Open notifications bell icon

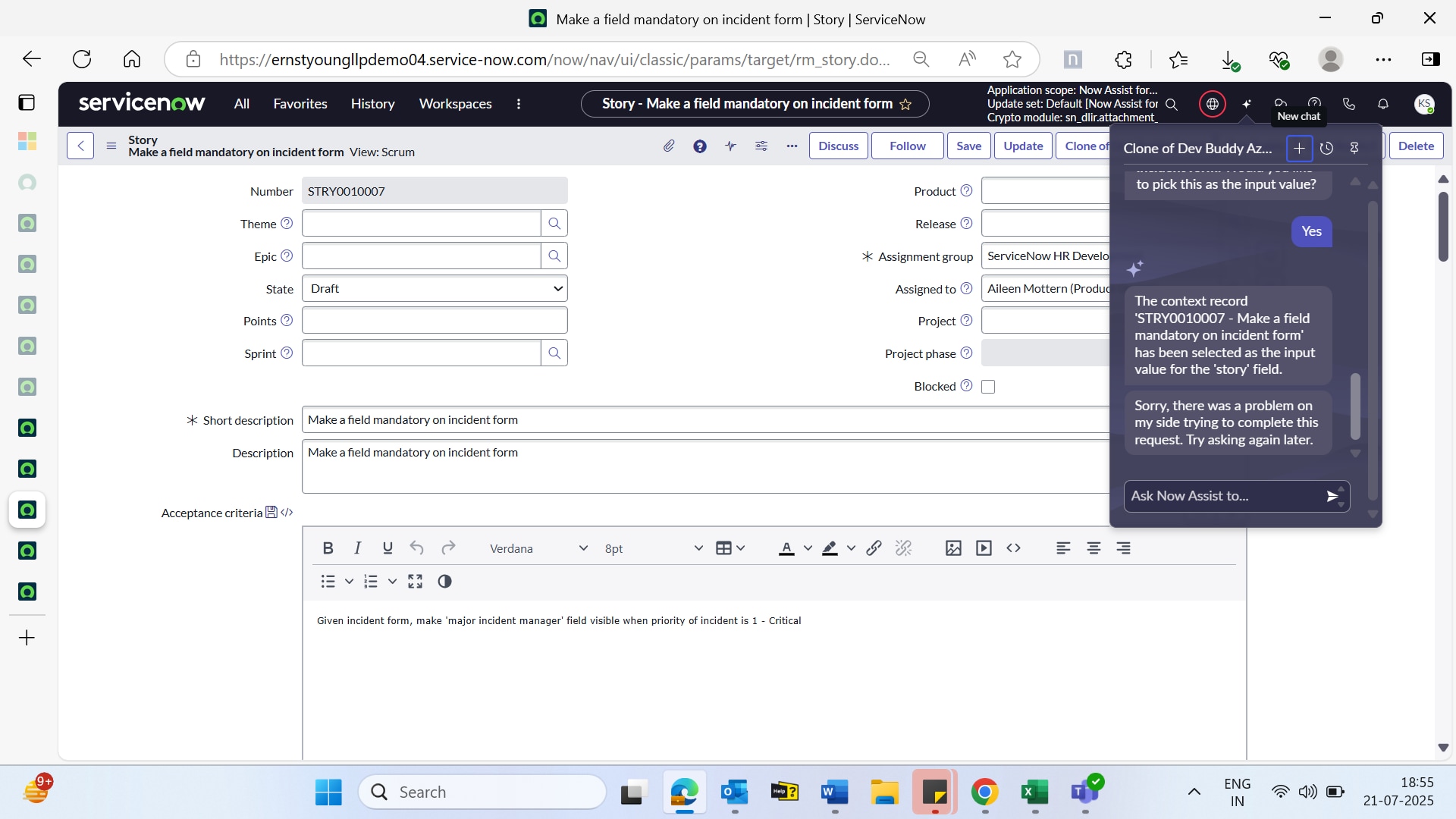[x=1383, y=104]
